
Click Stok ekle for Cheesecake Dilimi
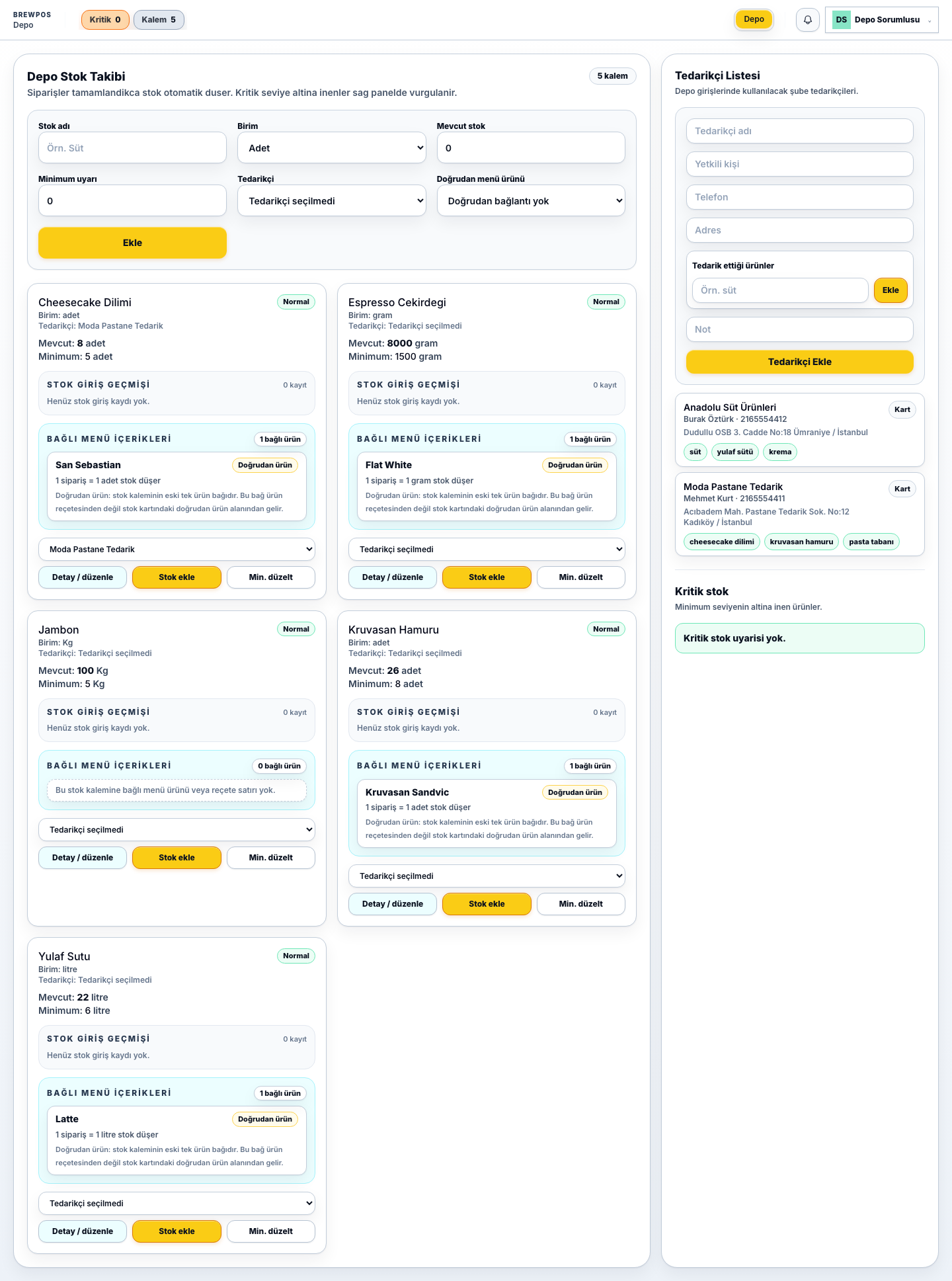(177, 577)
